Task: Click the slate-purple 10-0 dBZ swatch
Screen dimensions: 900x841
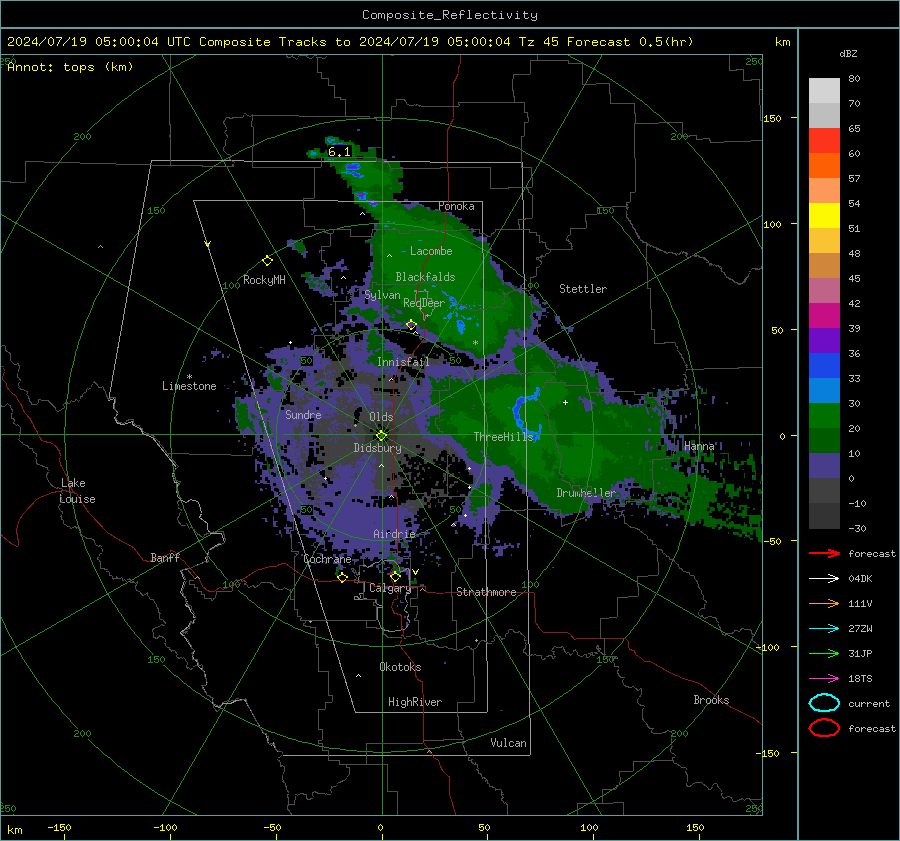Action: coord(824,466)
